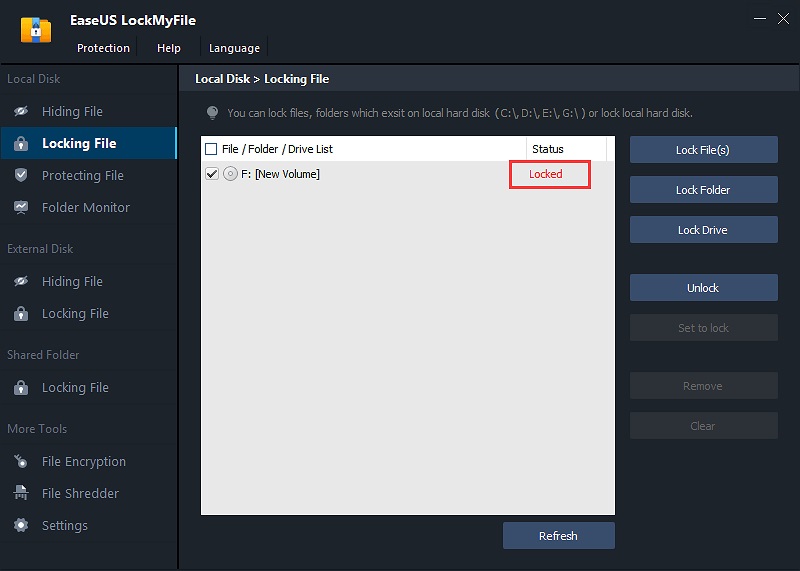
Task: Click the Local Disk > Locking File breadcrumb
Action: pos(262,79)
